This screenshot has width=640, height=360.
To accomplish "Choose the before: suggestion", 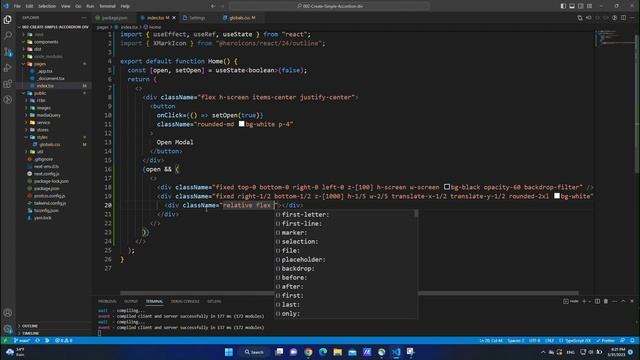I will pyautogui.click(x=346, y=278).
